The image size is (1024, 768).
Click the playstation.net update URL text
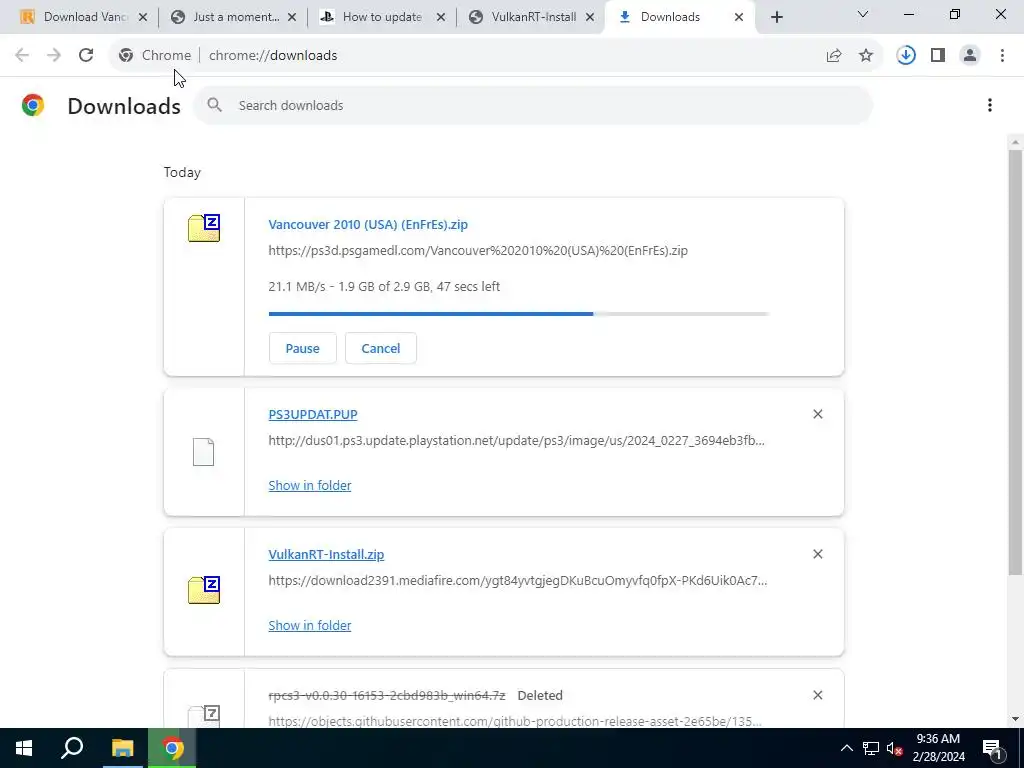(517, 441)
